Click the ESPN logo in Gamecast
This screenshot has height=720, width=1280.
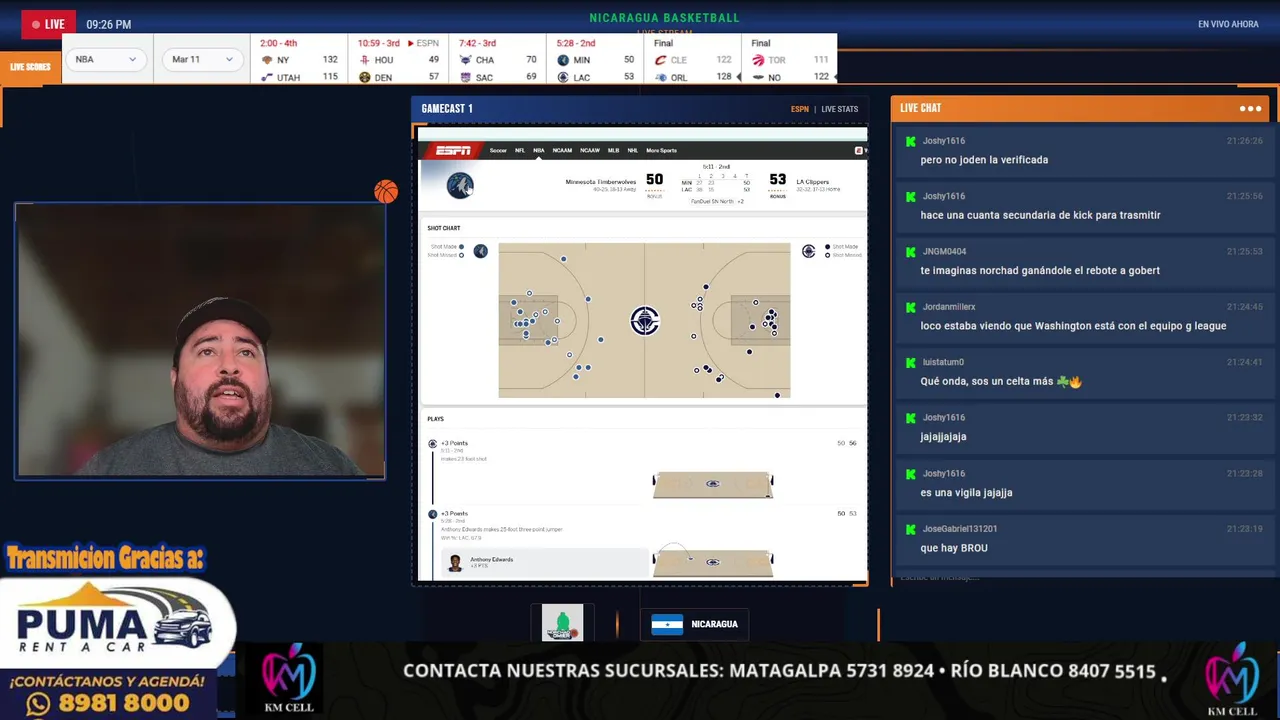pos(453,150)
